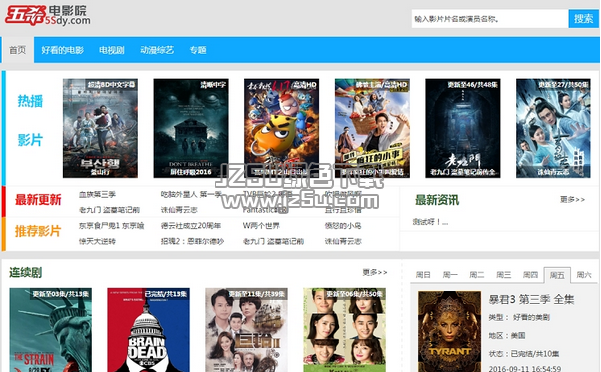This screenshot has height=372, width=601.
Task: Open the 釜山行 movie poster
Action: (100, 128)
